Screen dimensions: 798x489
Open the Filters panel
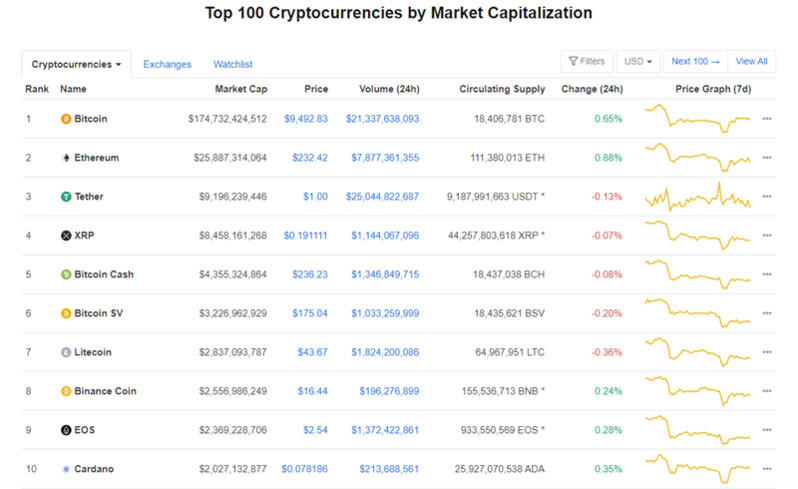pos(586,62)
